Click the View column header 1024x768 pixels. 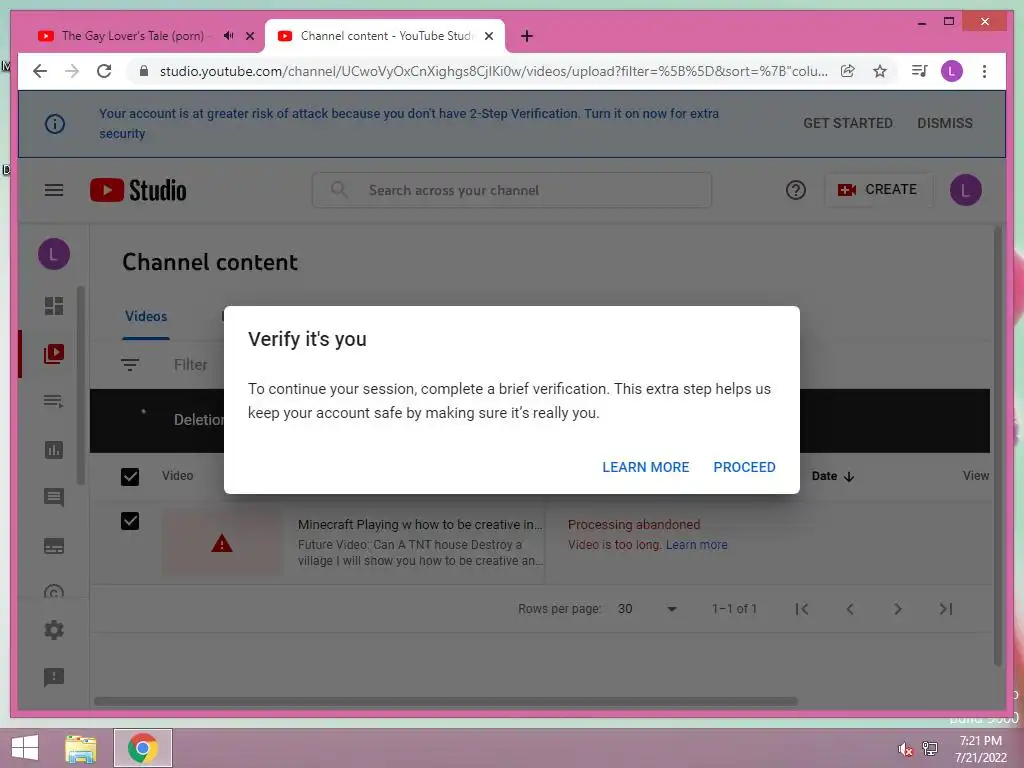[x=976, y=476]
